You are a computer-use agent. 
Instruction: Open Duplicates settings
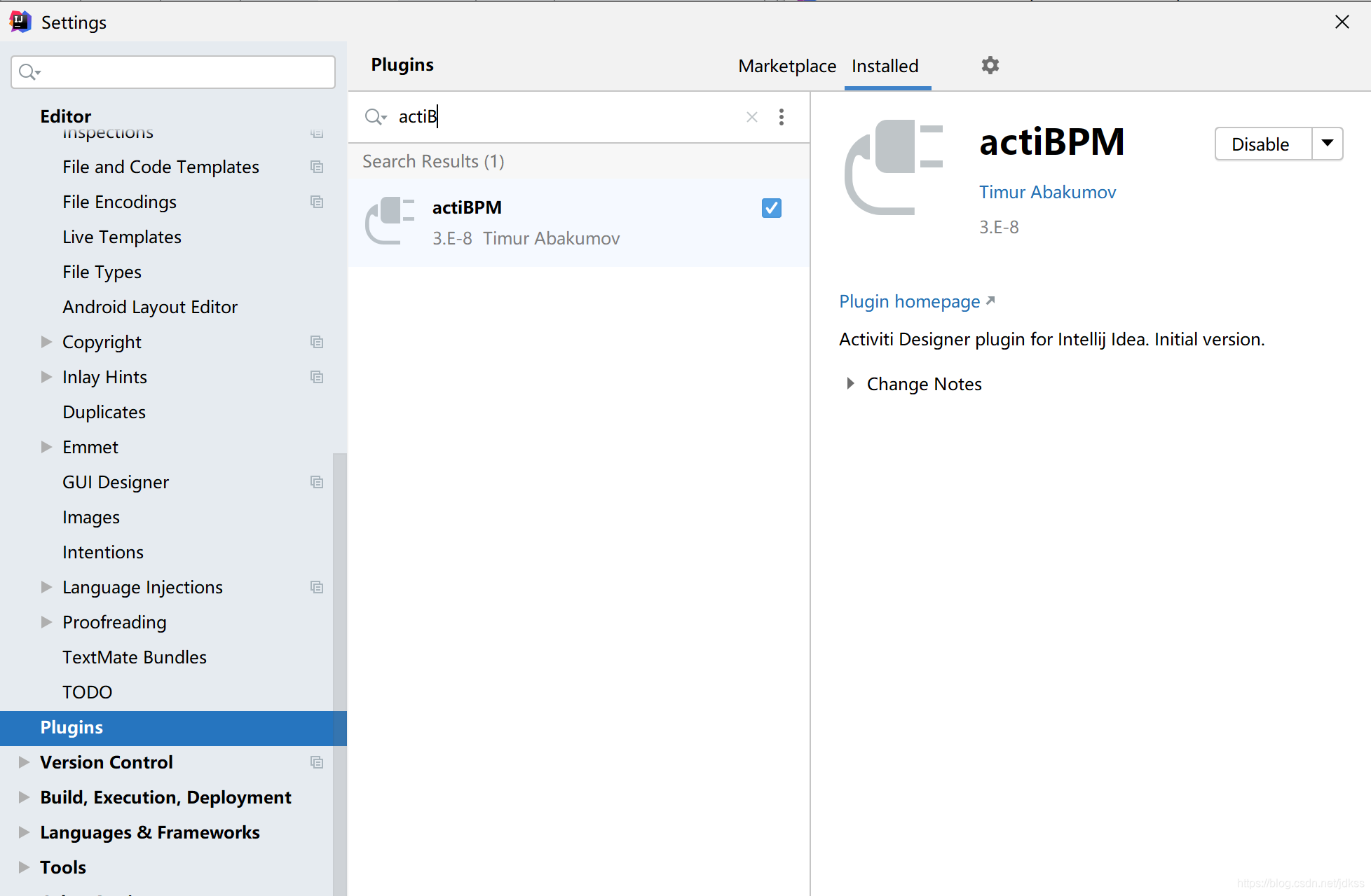(104, 412)
